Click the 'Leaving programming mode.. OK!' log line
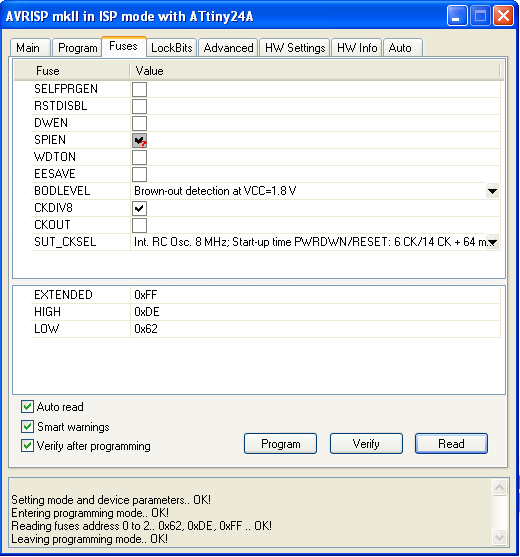 [89, 539]
